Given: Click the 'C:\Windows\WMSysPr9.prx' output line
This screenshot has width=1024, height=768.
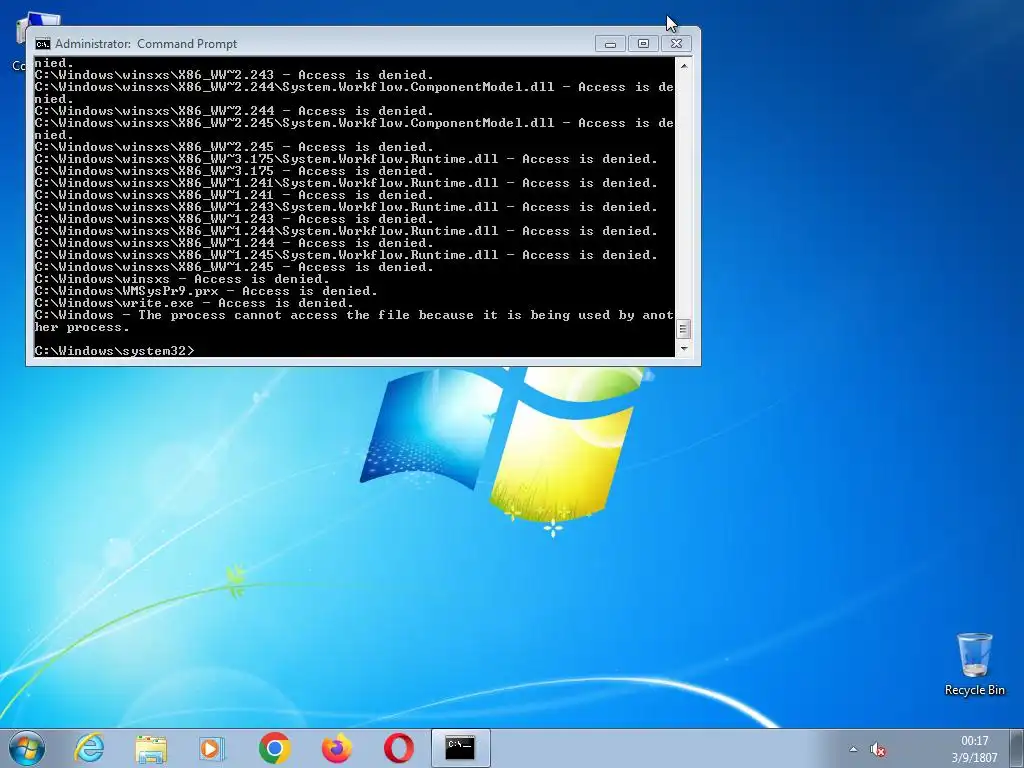Looking at the screenshot, I should click(206, 291).
